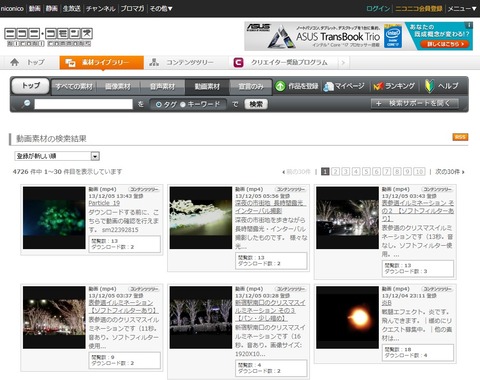The height and width of the screenshot is (380, 480).
Task: Open 動画 in the top navigation
Action: click(34, 8)
